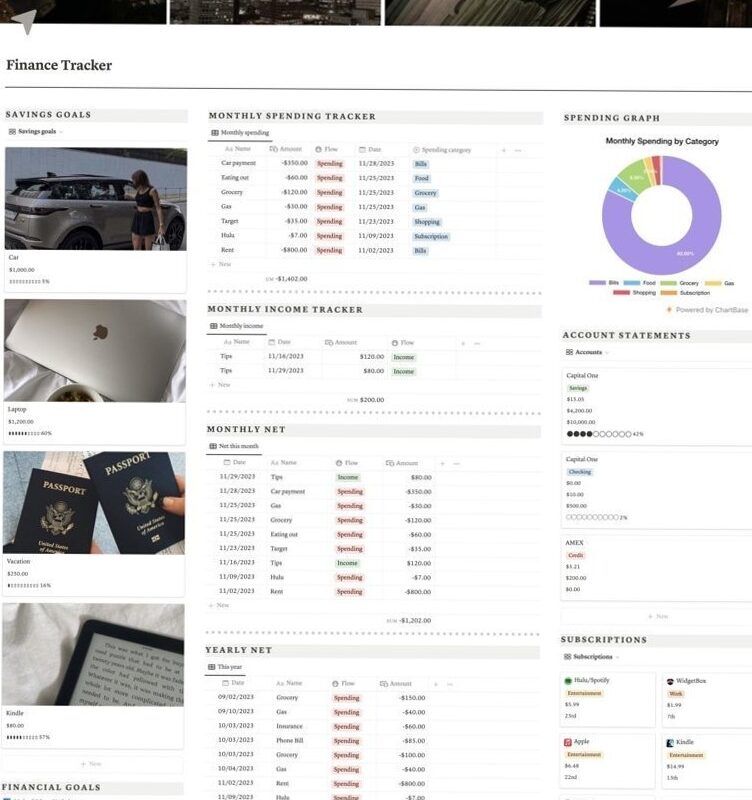Open Spending category column header menu
This screenshot has height=800, width=752.
click(x=442, y=150)
